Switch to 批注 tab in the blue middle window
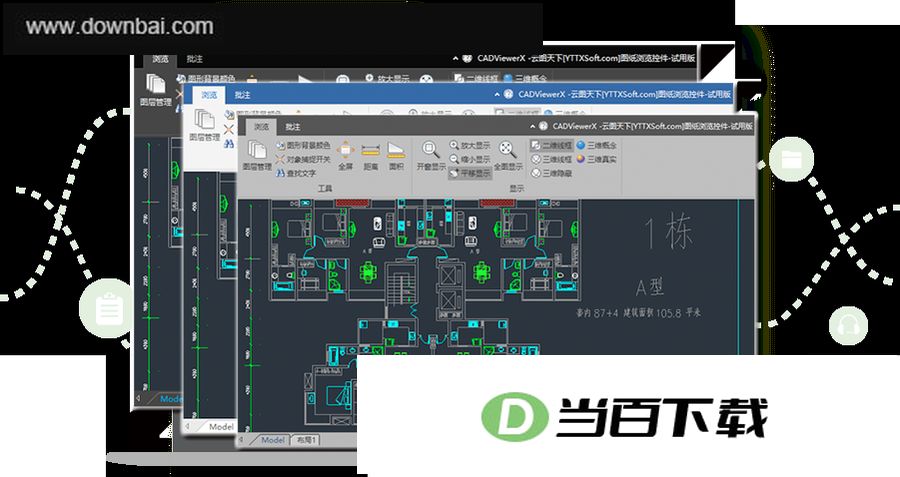This screenshot has width=900, height=477. point(242,95)
